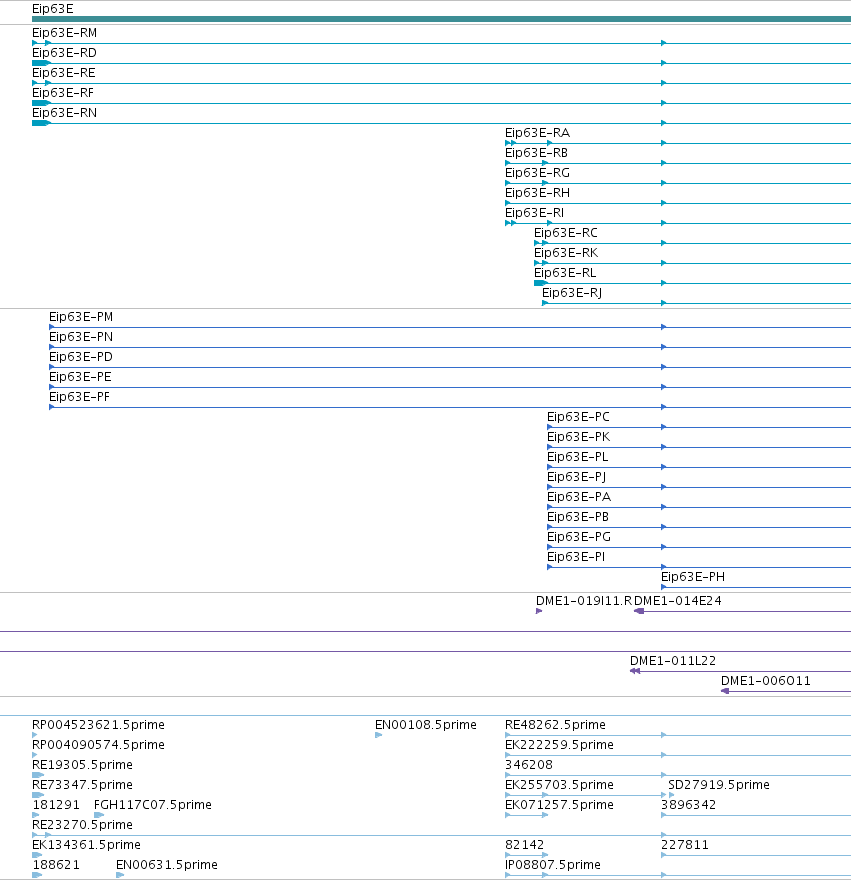Pick protein Eip63E-PD
851x880 pixels.
pos(81,357)
